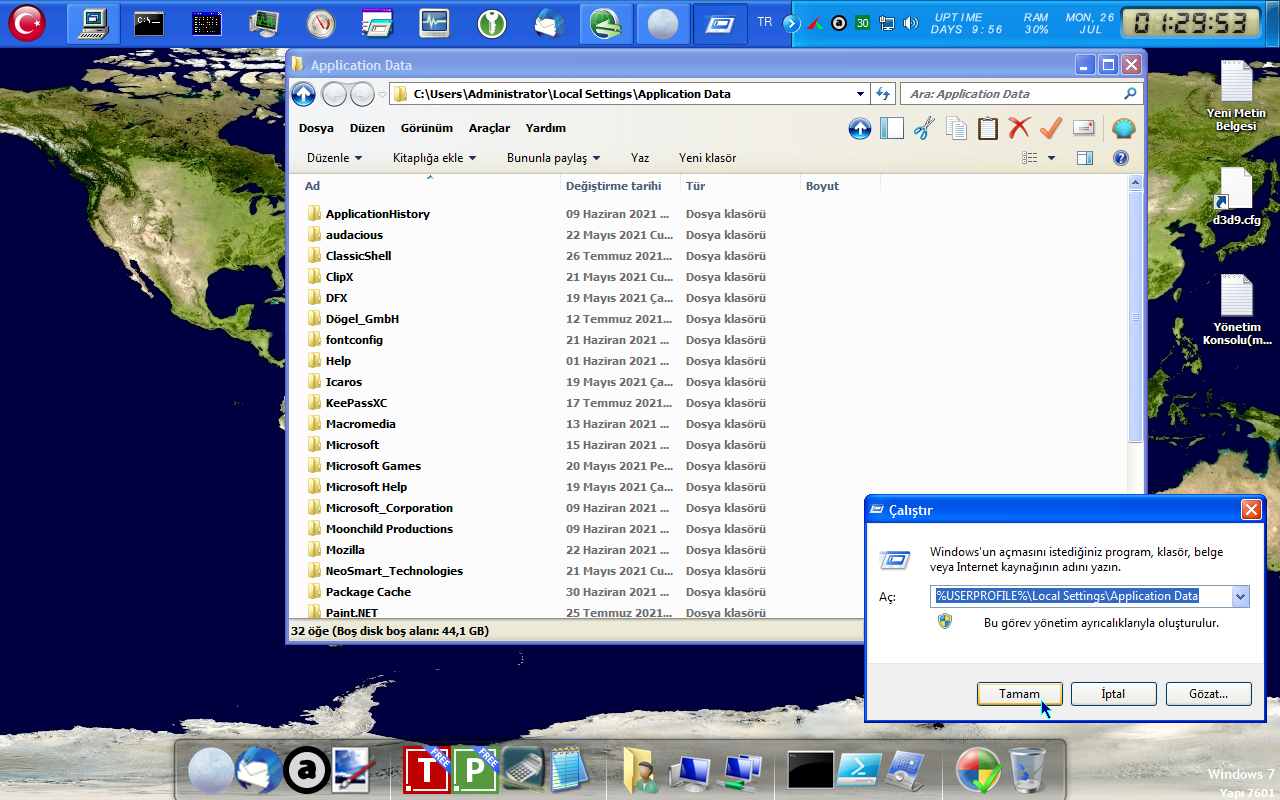The height and width of the screenshot is (800, 1280).
Task: Open the Araçlar menu
Action: [x=489, y=128]
